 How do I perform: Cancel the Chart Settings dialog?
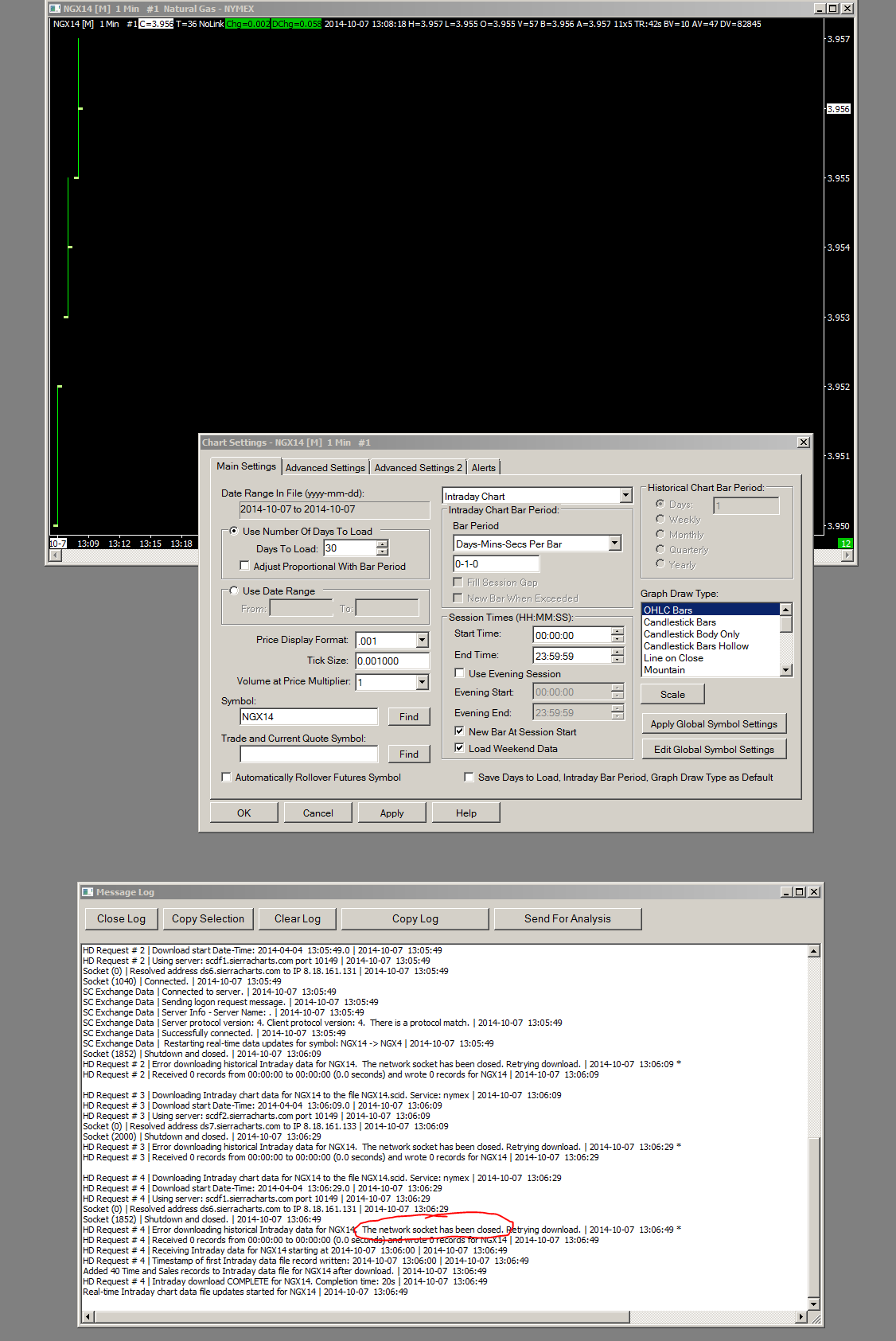[x=318, y=813]
